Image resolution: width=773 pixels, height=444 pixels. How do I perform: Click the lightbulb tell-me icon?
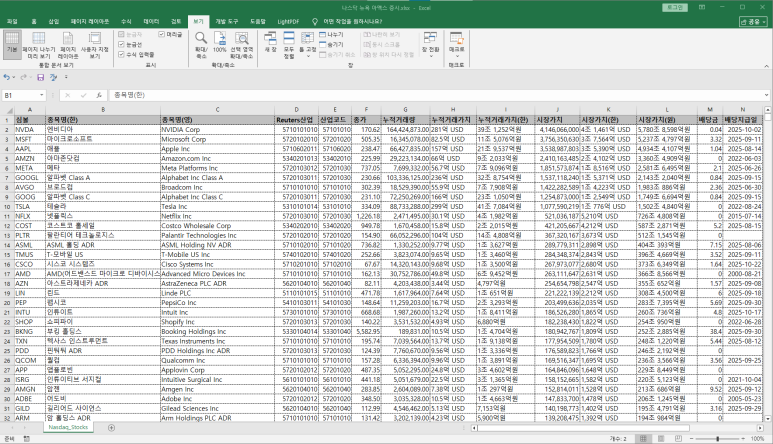(x=315, y=22)
